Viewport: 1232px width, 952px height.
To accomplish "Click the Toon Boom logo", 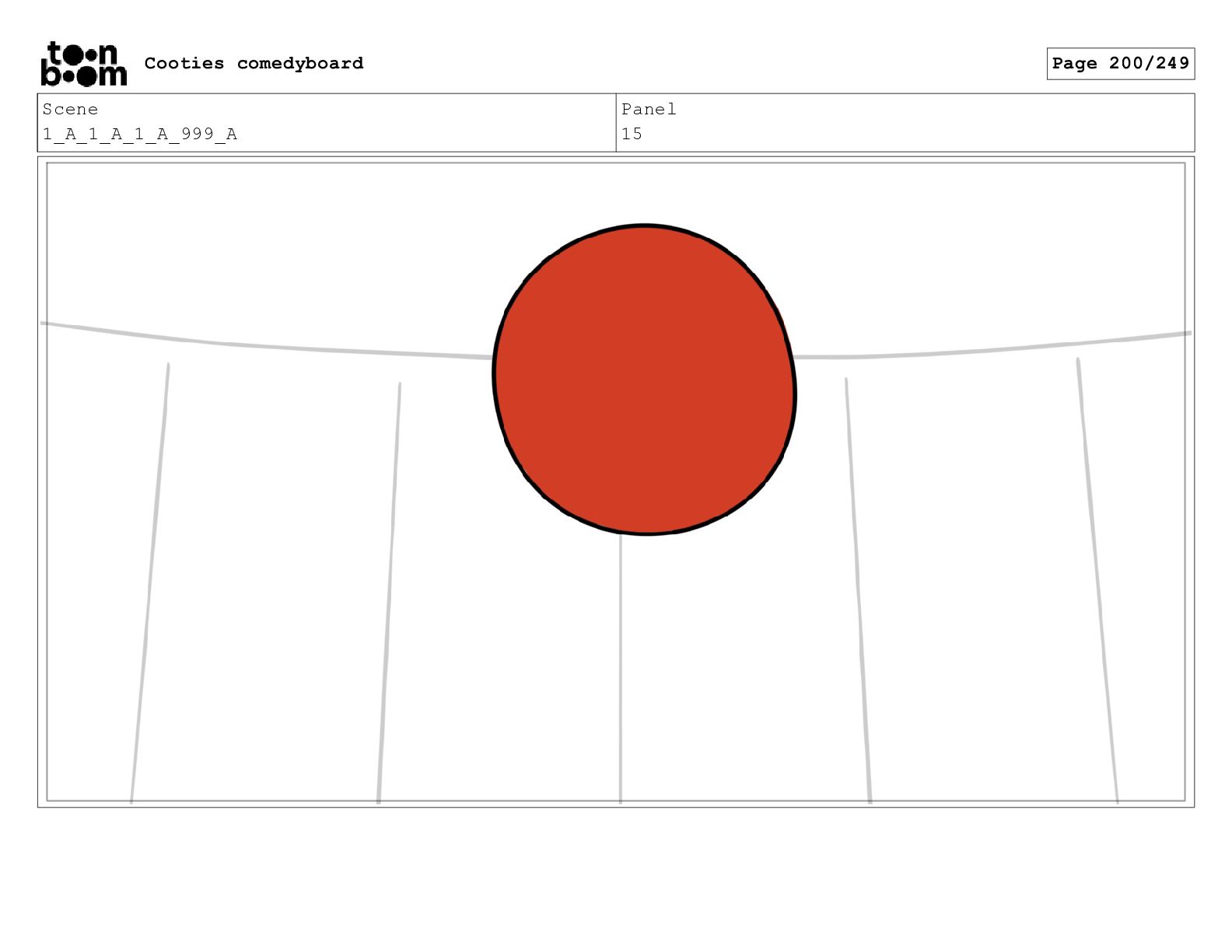I will [83, 64].
